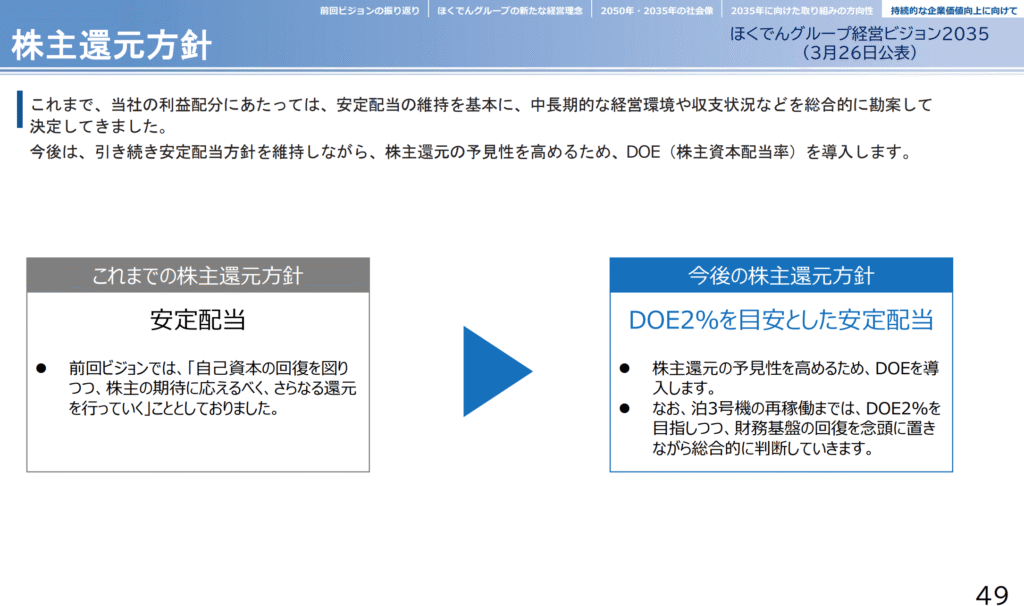Click the bullet text starting 前回ビジョンでは
Image resolution: width=1024 pixels, height=606 pixels.
[x=212, y=388]
